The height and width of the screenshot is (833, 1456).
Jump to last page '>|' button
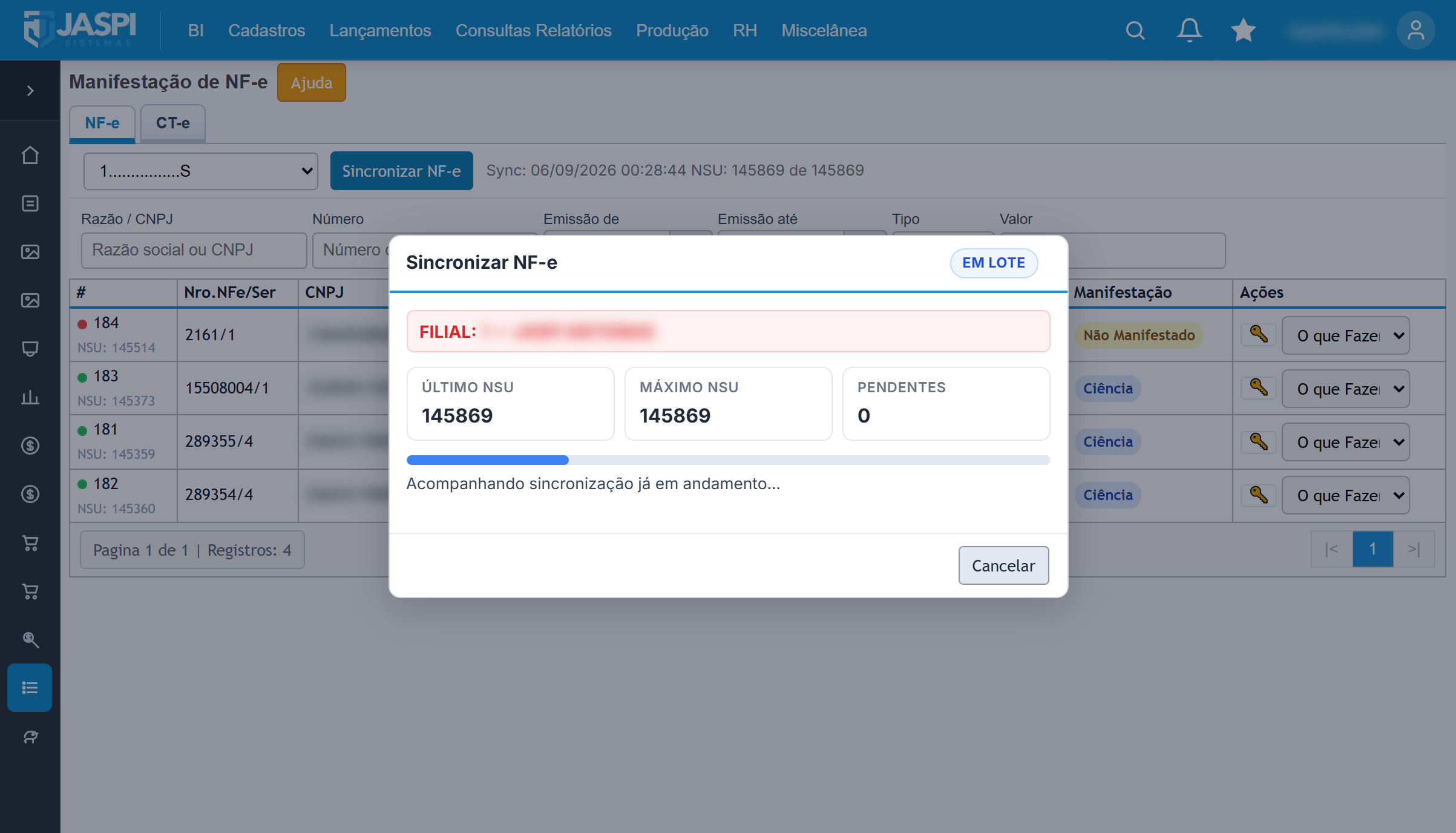click(1414, 549)
